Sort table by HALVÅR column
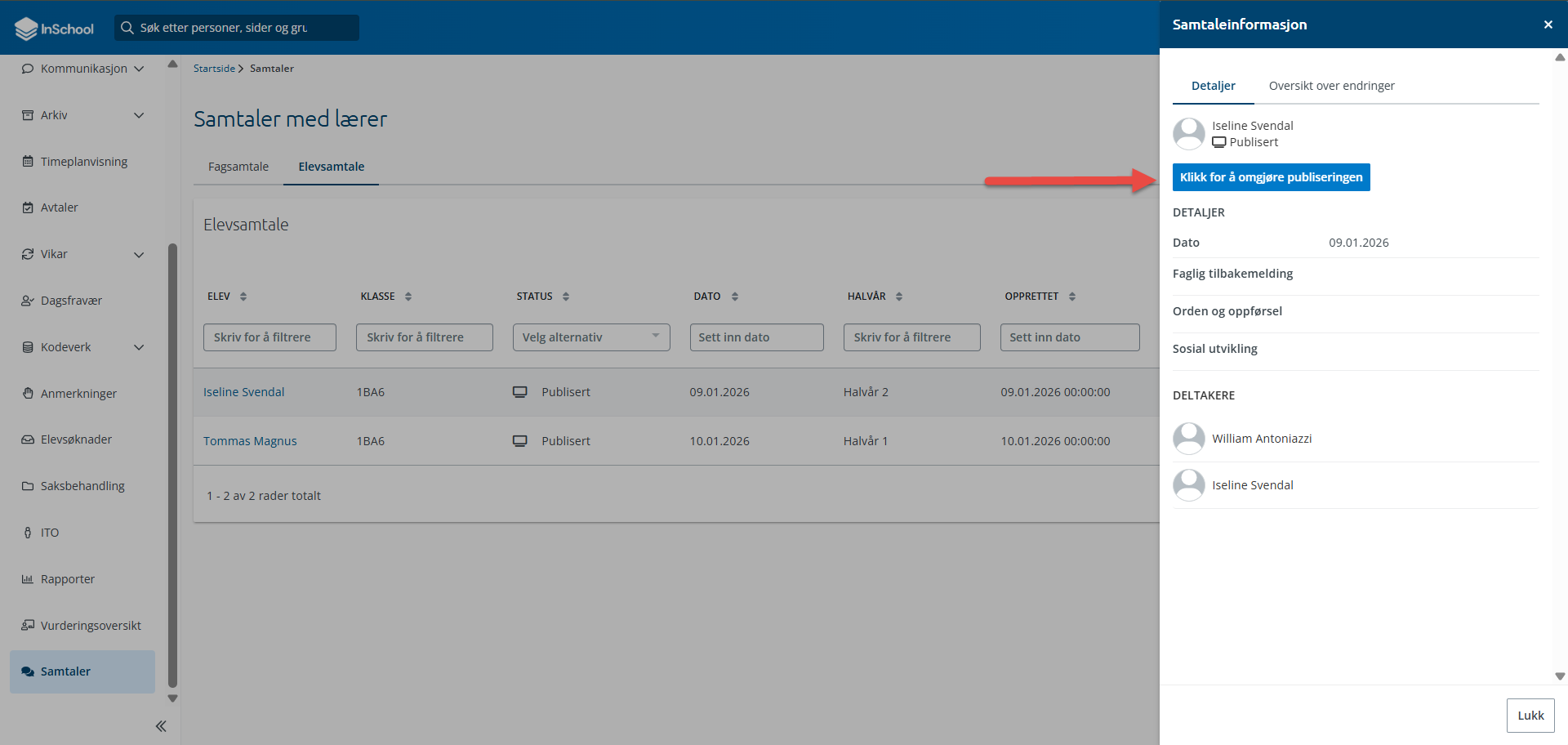This screenshot has height=745, width=1568. (899, 297)
